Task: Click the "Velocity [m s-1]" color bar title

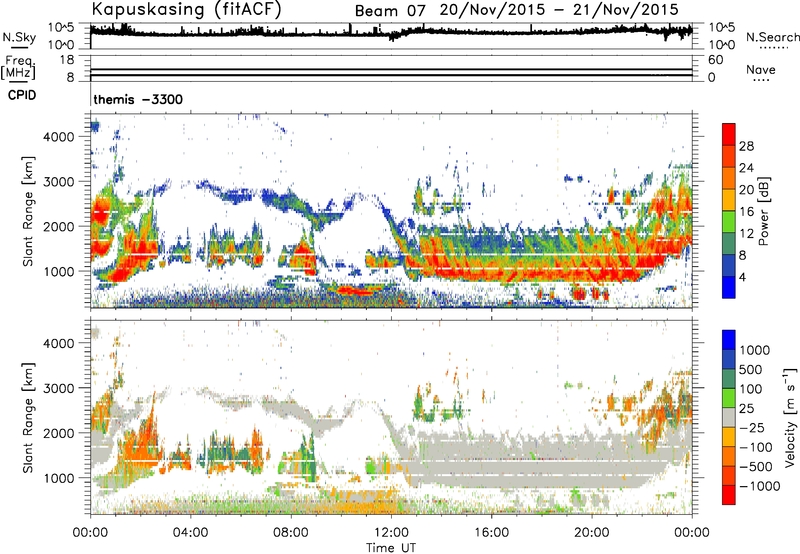Action: pos(790,417)
